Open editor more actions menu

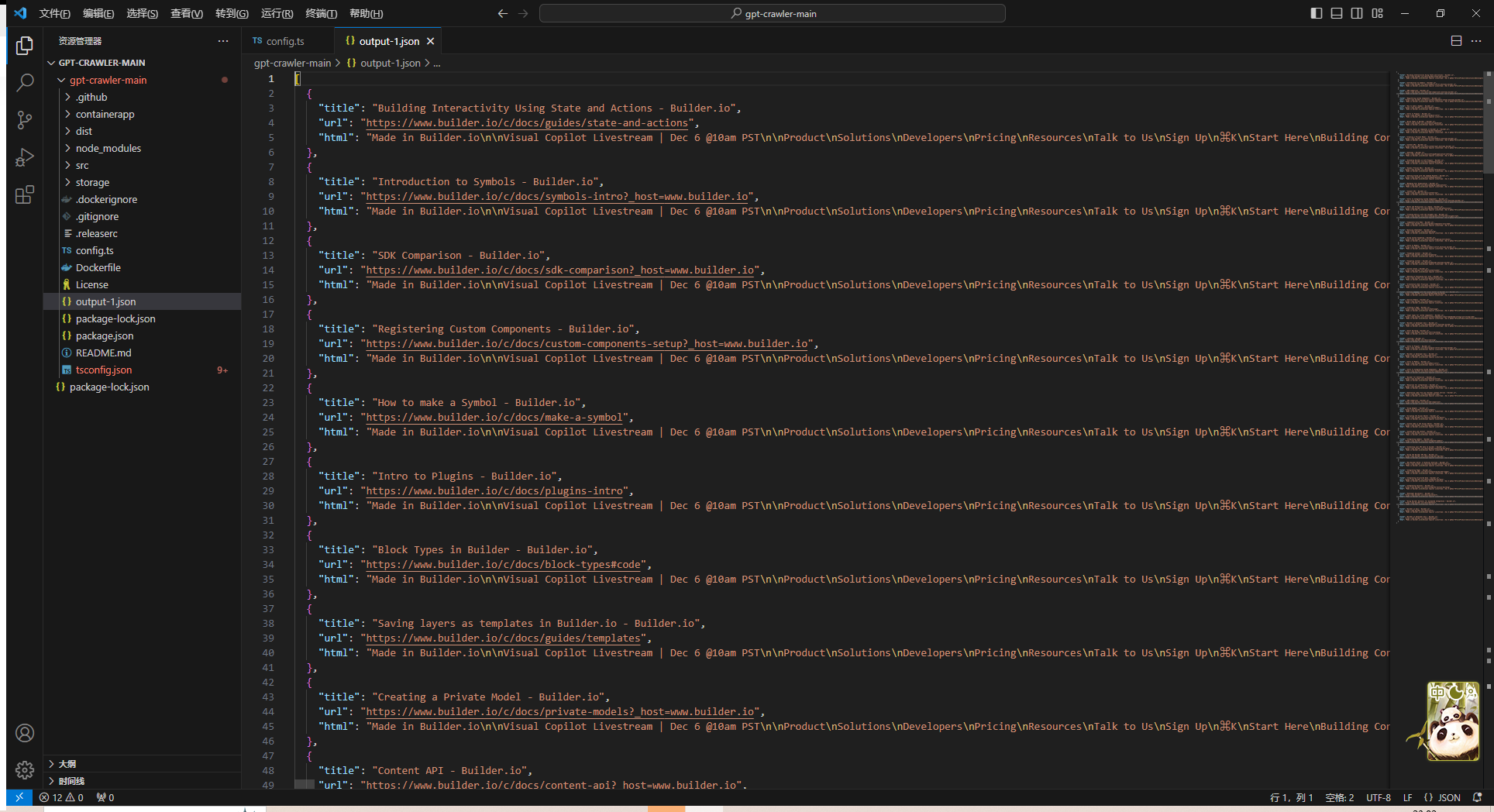1476,41
